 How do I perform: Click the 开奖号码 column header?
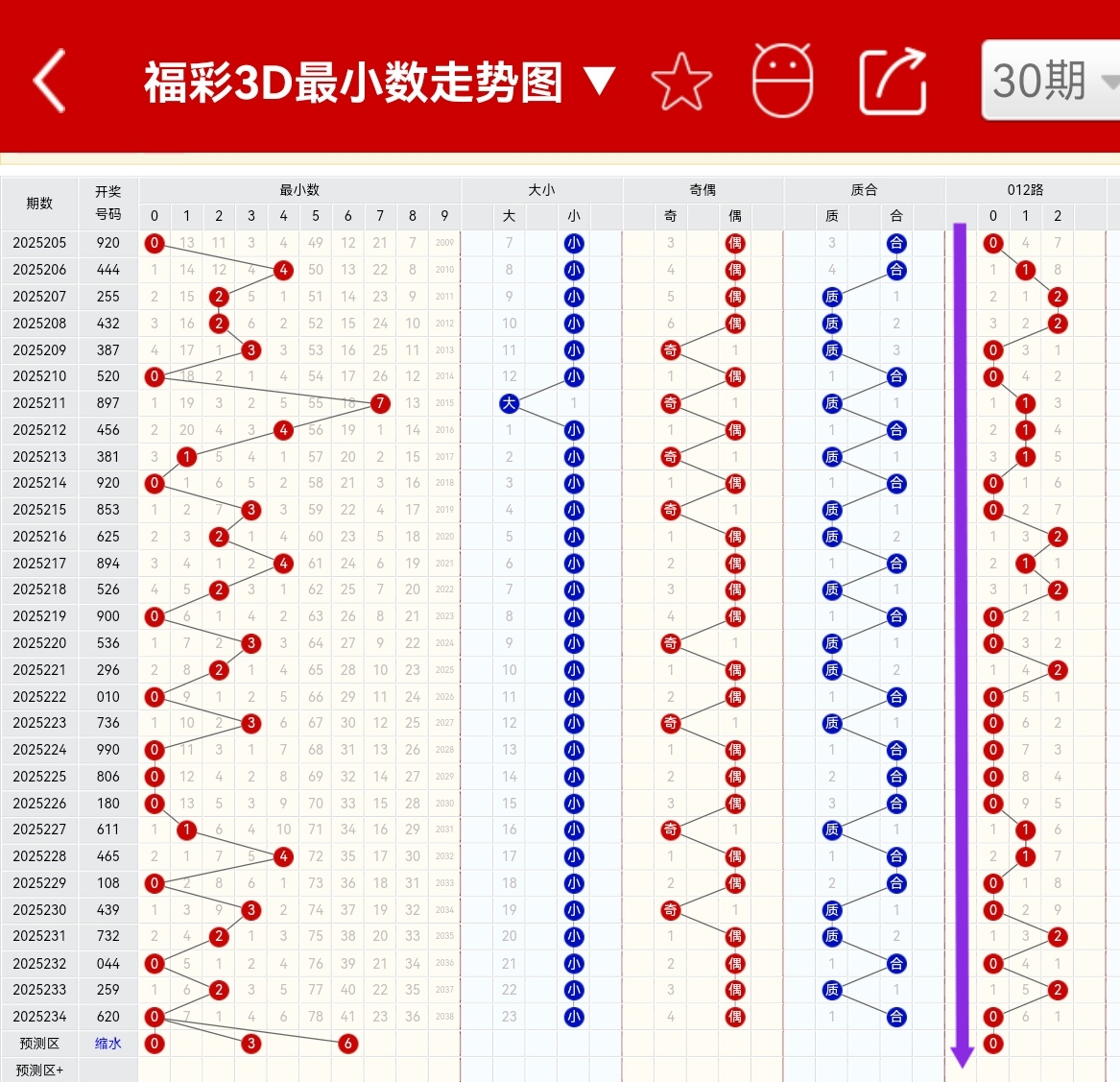[x=107, y=203]
